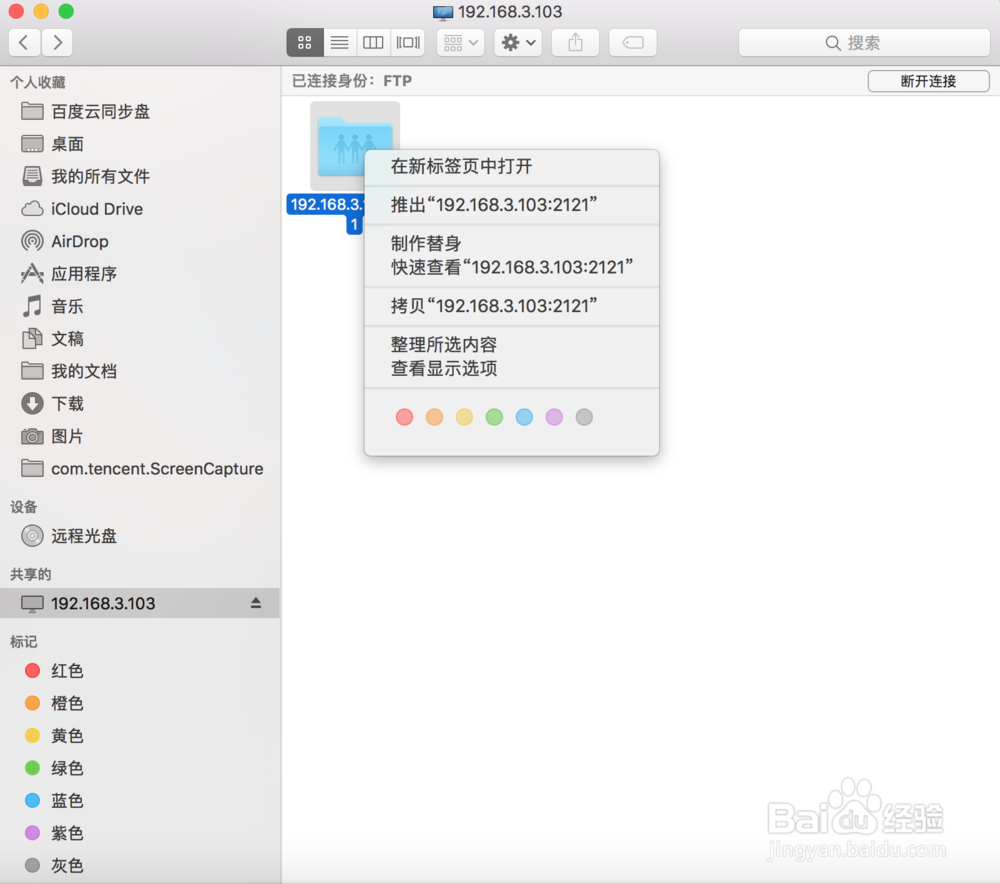
Task: Switch to icon view in the toolbar
Action: [305, 42]
